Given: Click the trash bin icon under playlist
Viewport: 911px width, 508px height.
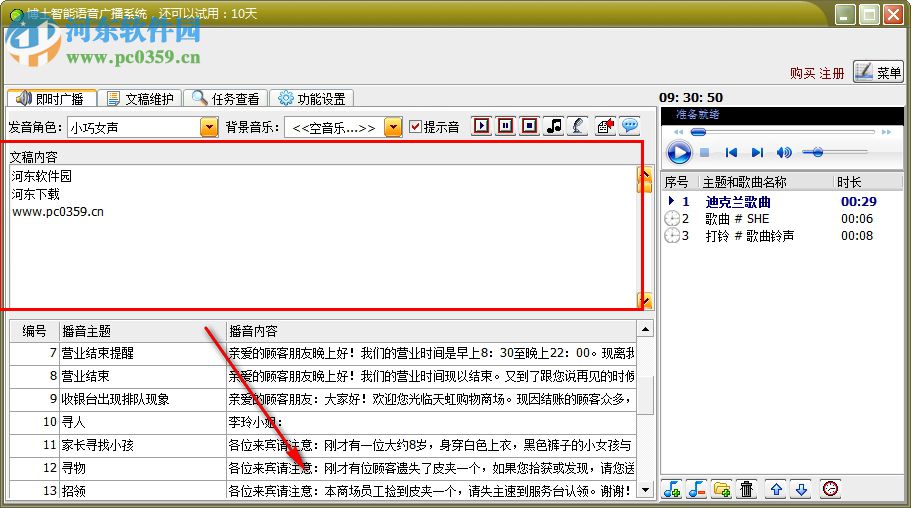Looking at the screenshot, I should pyautogui.click(x=746, y=489).
